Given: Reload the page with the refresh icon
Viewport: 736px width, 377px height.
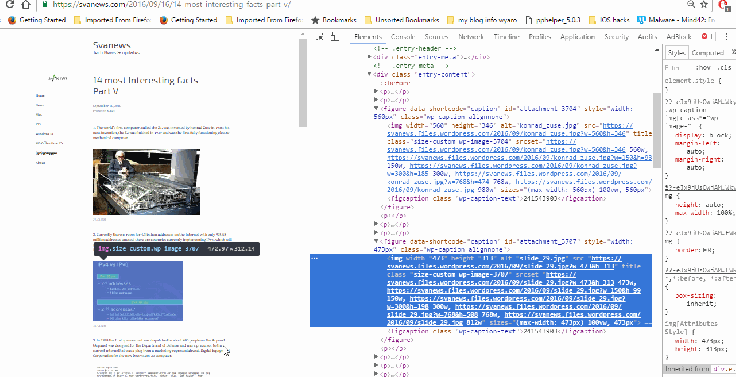Looking at the screenshot, I should point(10,5).
